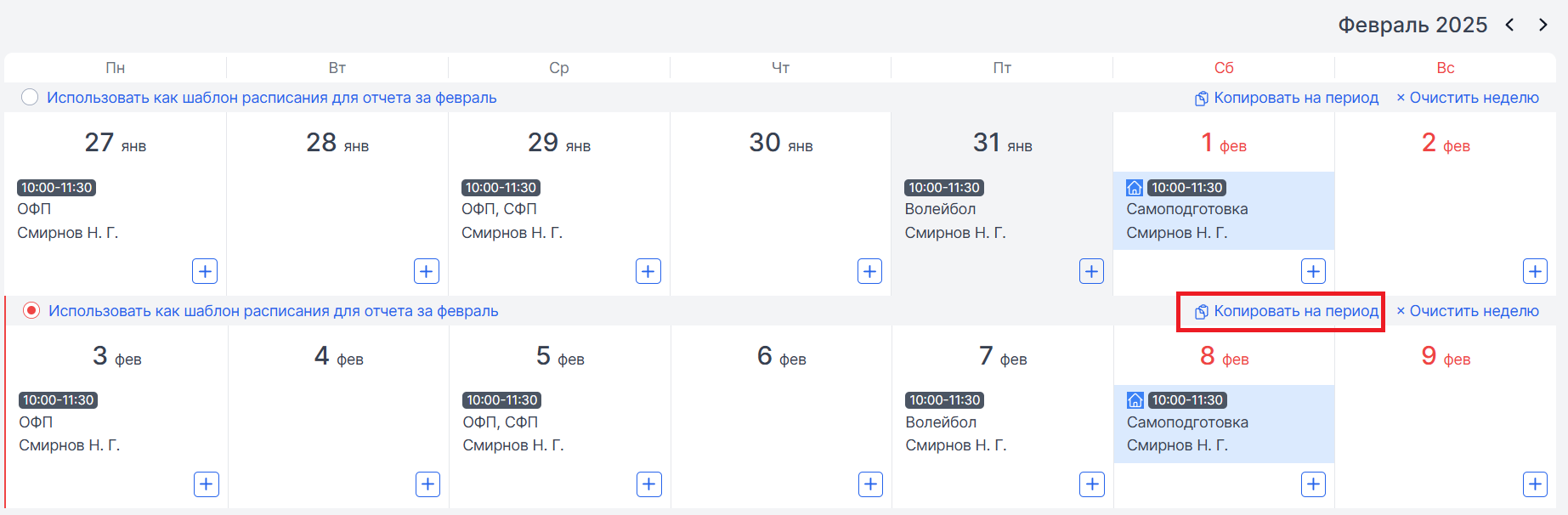Go to the next month
The width and height of the screenshot is (1568, 515).
point(1543,25)
